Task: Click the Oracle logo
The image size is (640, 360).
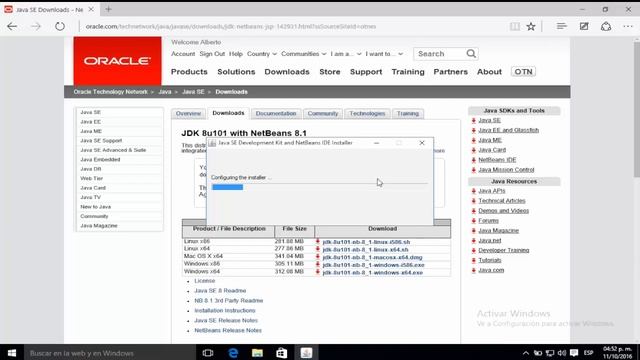Action: click(x=118, y=61)
